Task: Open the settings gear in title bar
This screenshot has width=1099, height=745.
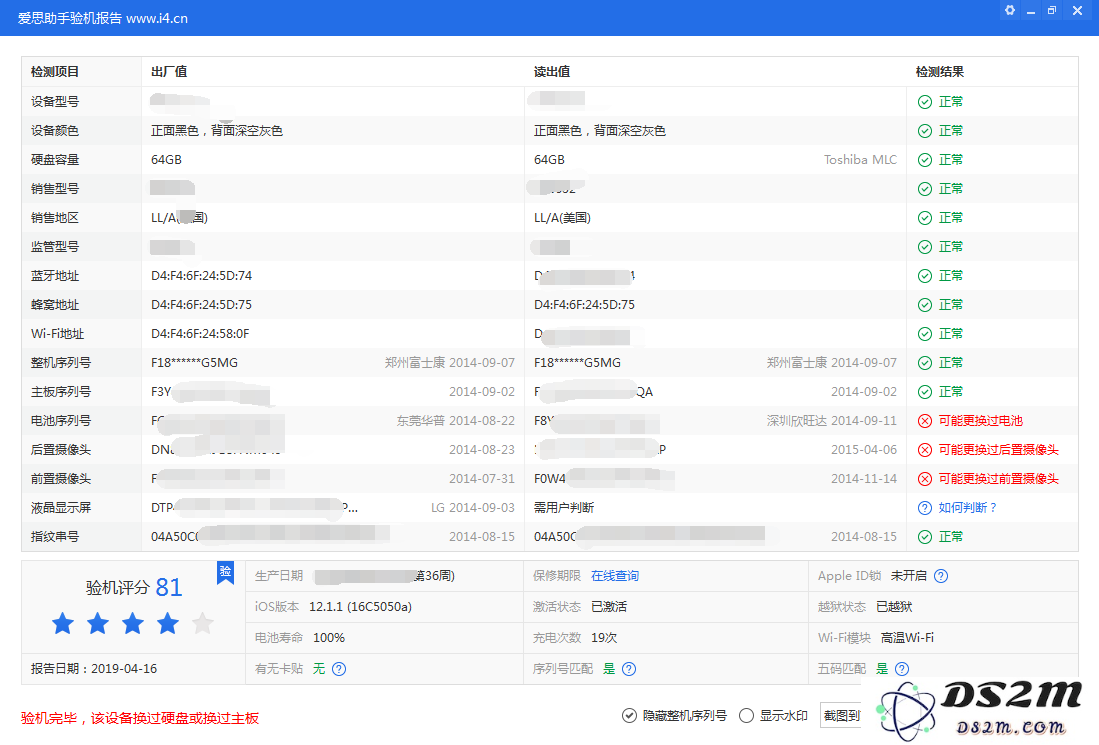Action: click(x=1009, y=11)
